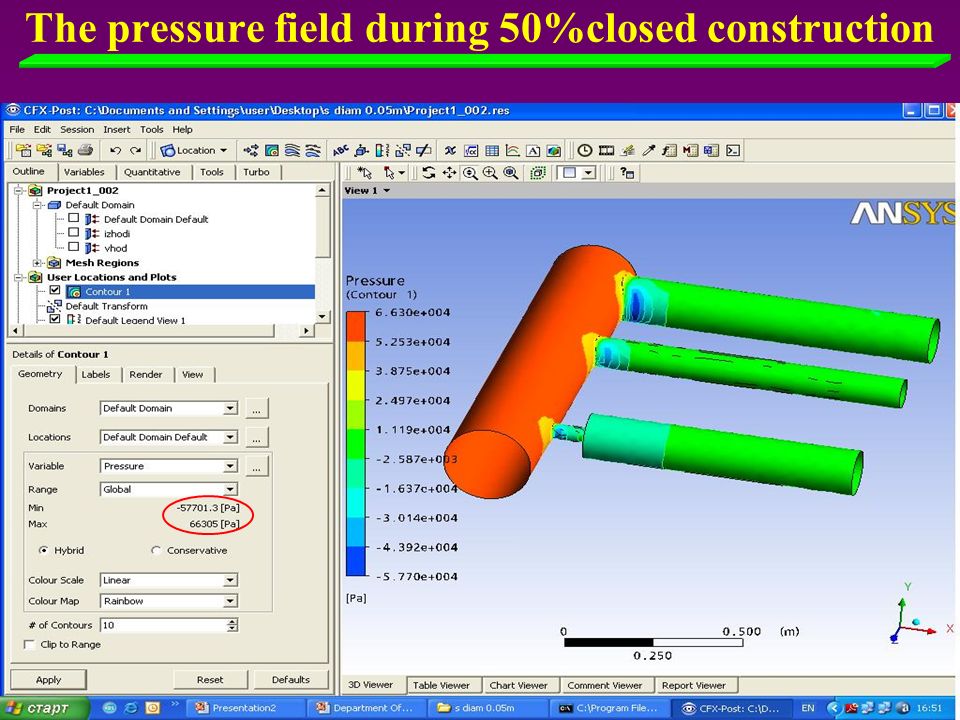Click the outline tree vertical scrollbar
Screen dimensions: 960x720
coord(323,254)
